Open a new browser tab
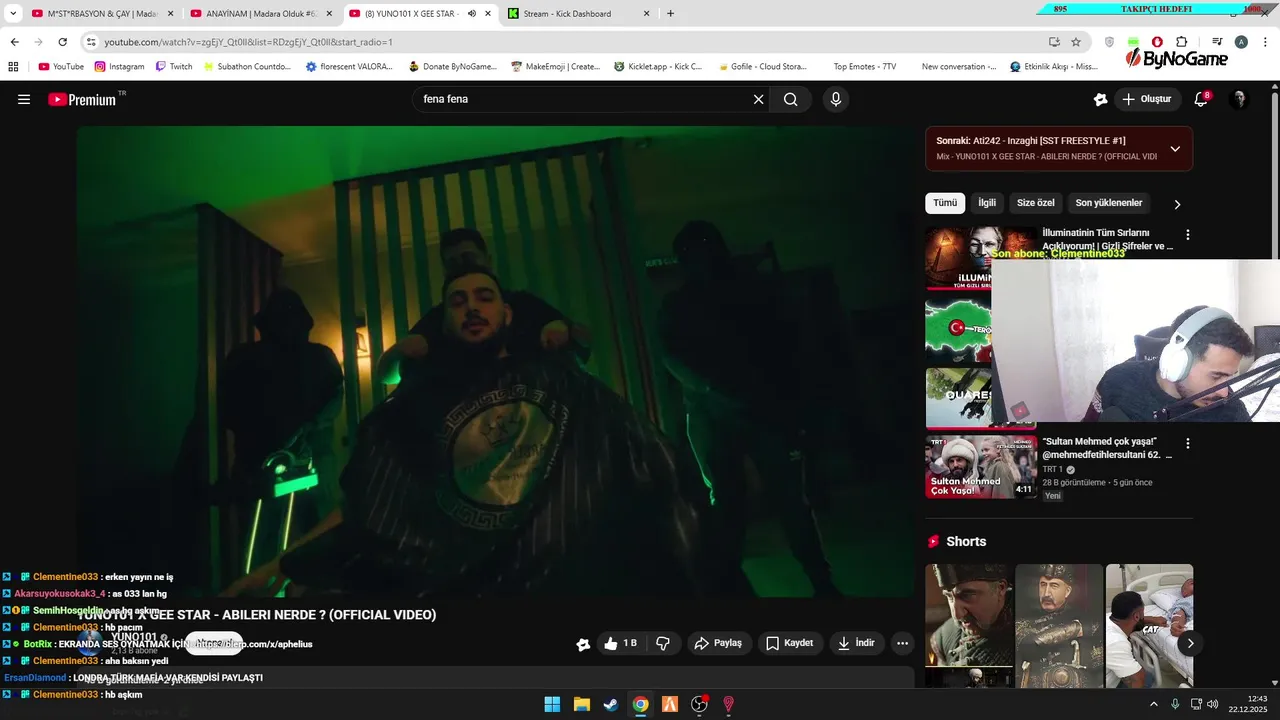1280x720 pixels. (670, 14)
